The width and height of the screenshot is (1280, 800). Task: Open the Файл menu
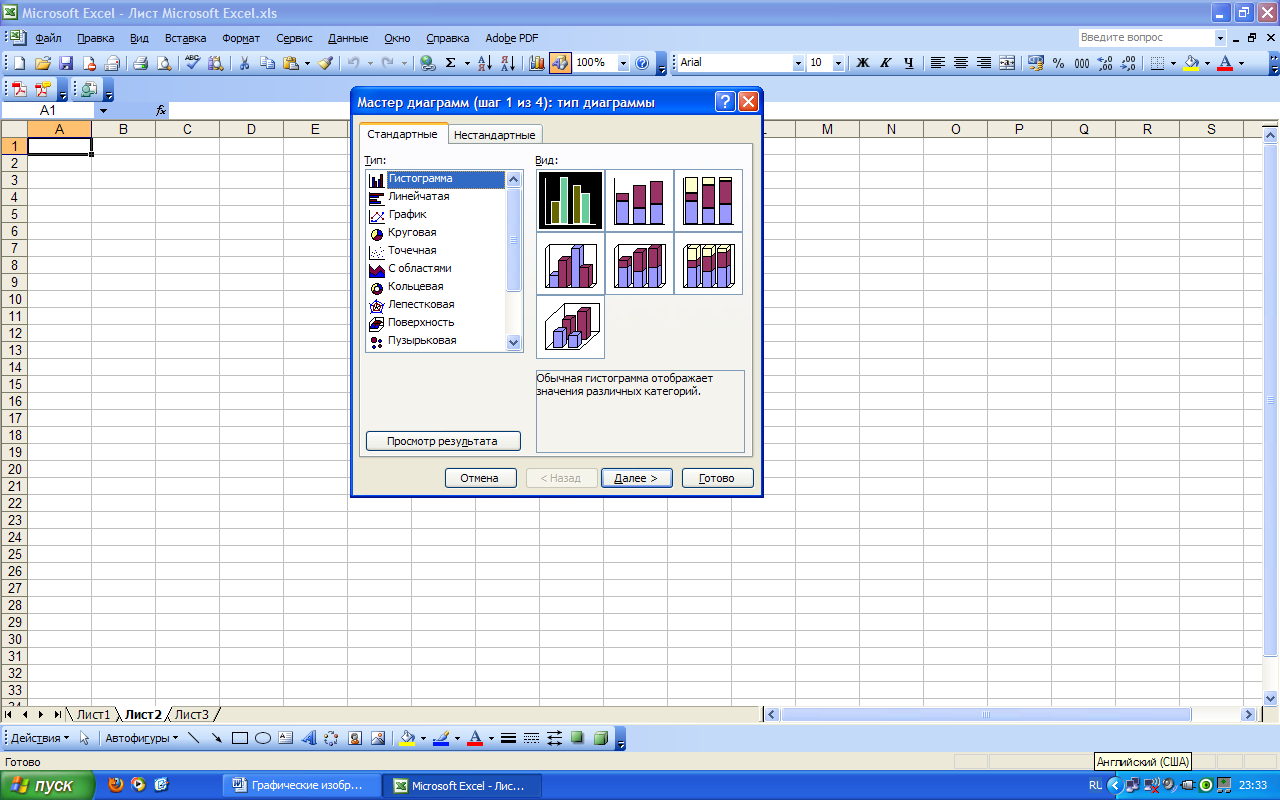(48, 38)
